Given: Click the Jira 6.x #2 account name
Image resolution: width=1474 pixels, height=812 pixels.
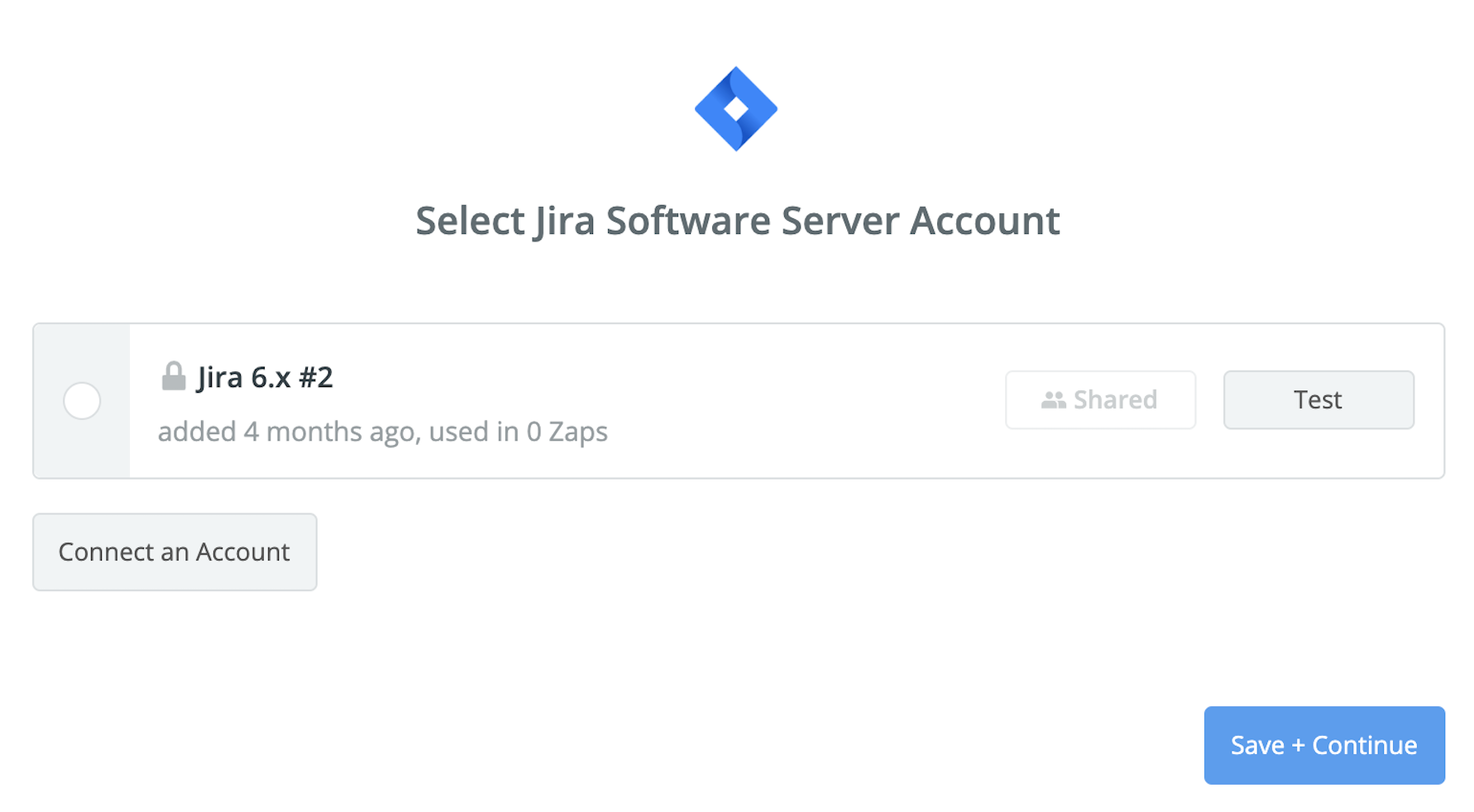Looking at the screenshot, I should pyautogui.click(x=265, y=377).
